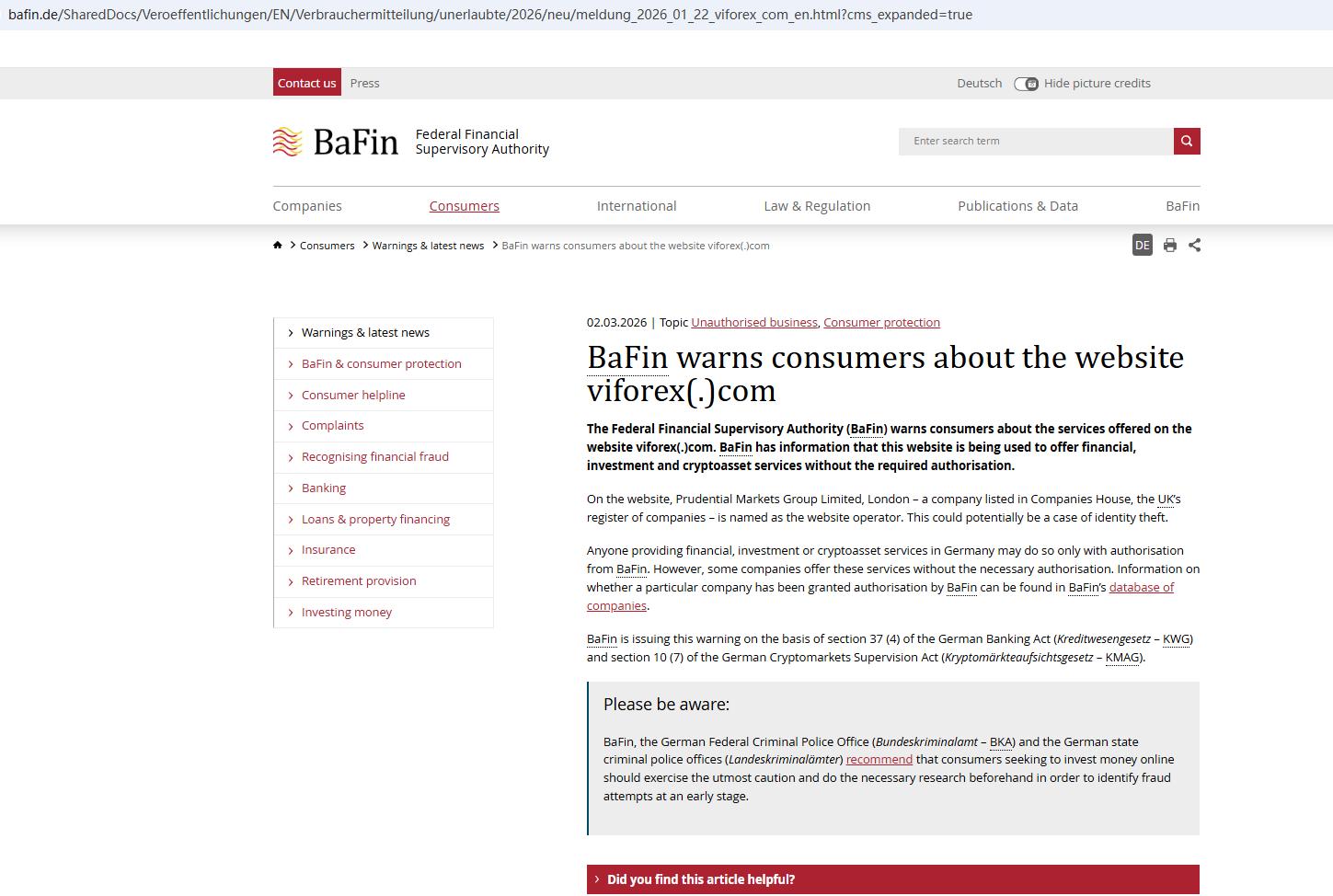Click in the search term field

(1035, 142)
